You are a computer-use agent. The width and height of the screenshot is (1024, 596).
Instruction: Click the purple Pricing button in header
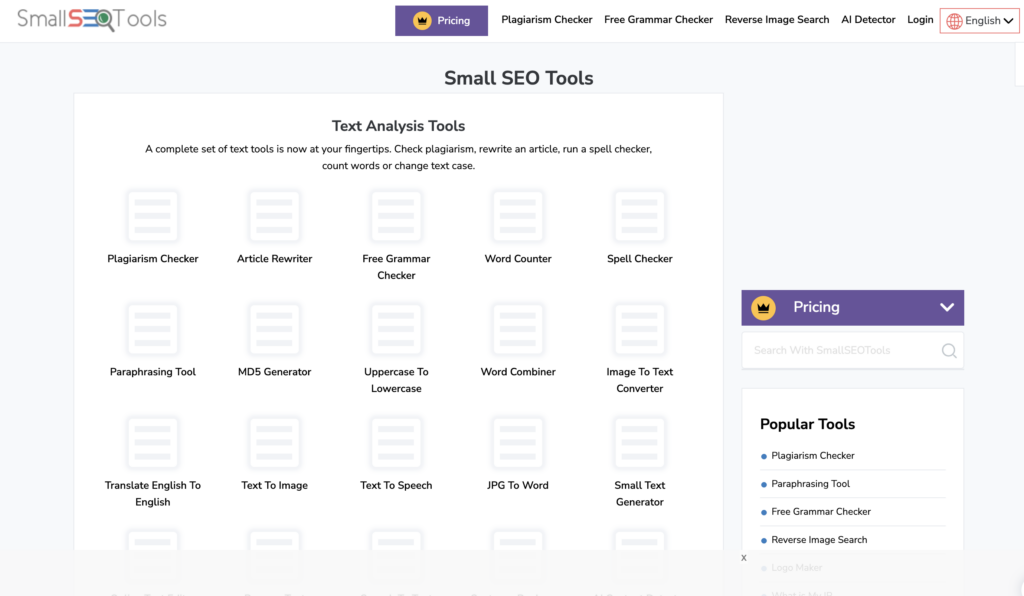click(441, 21)
